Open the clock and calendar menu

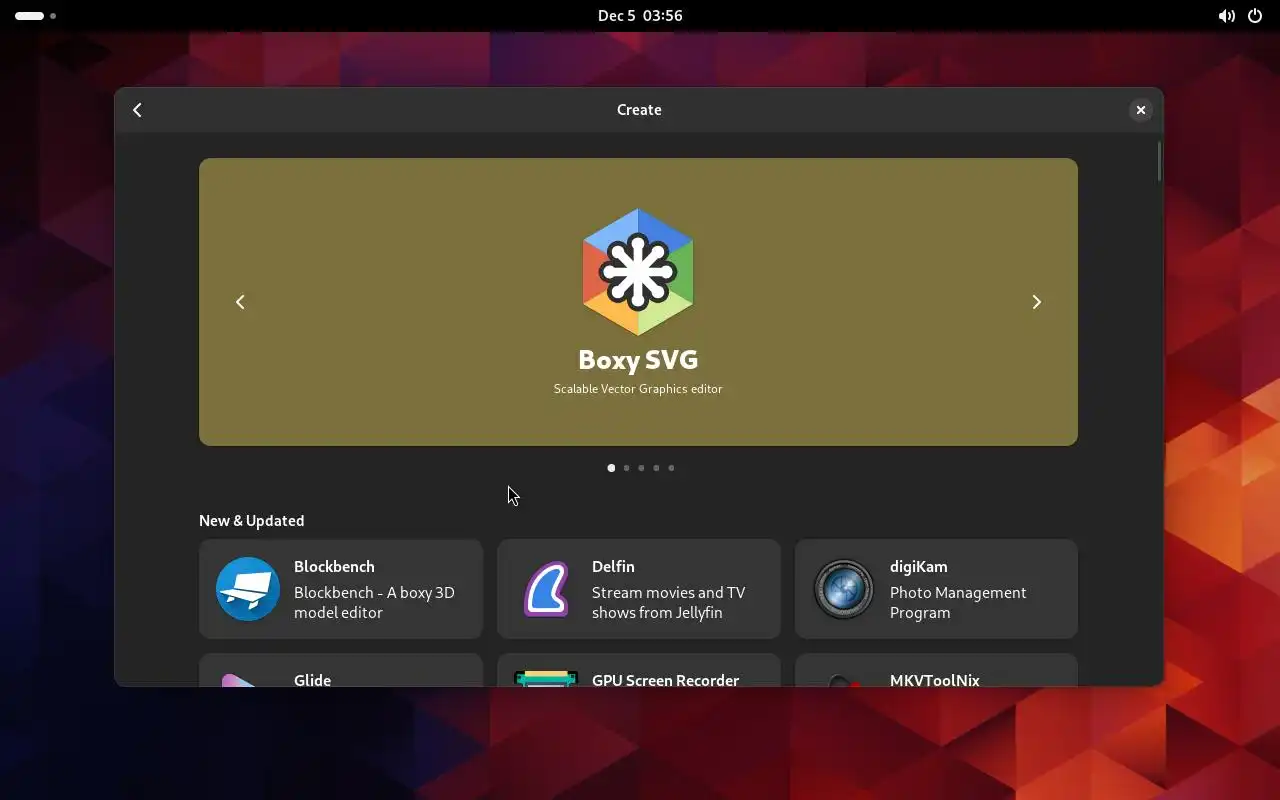click(x=640, y=16)
